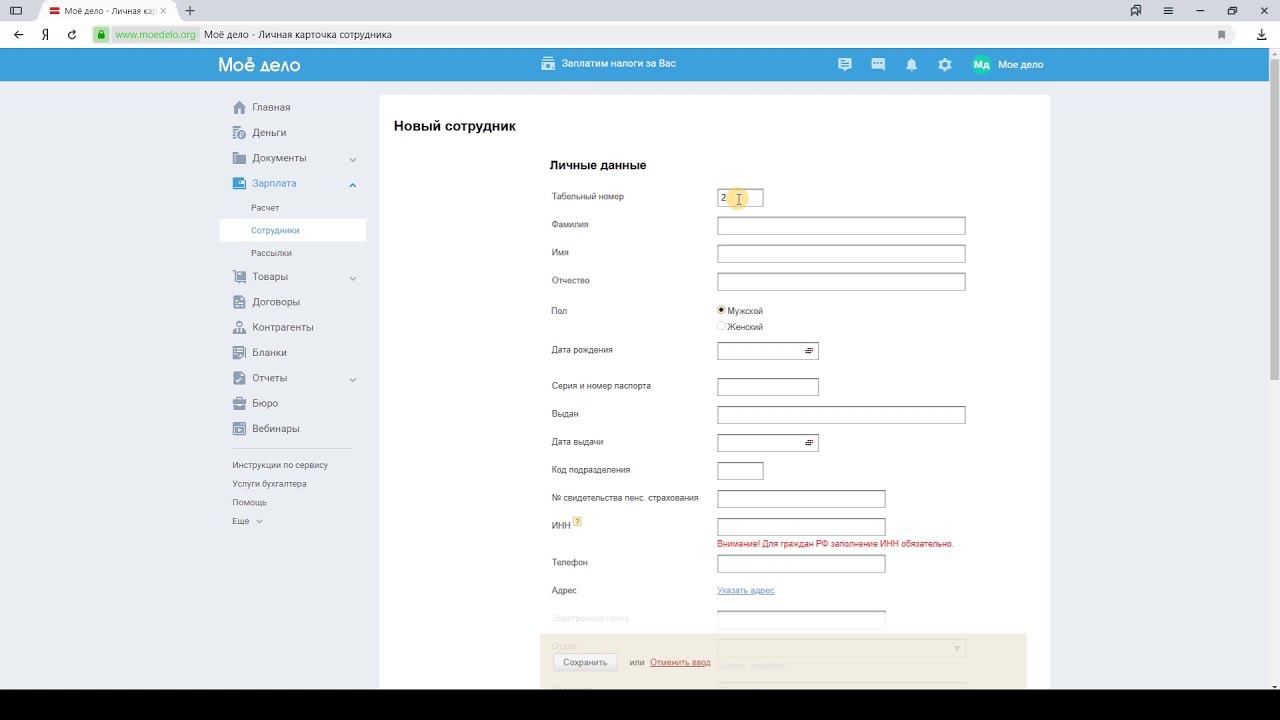1280x720 pixels.
Task: Open the Дата выдачи calendar picker
Action: tap(809, 442)
